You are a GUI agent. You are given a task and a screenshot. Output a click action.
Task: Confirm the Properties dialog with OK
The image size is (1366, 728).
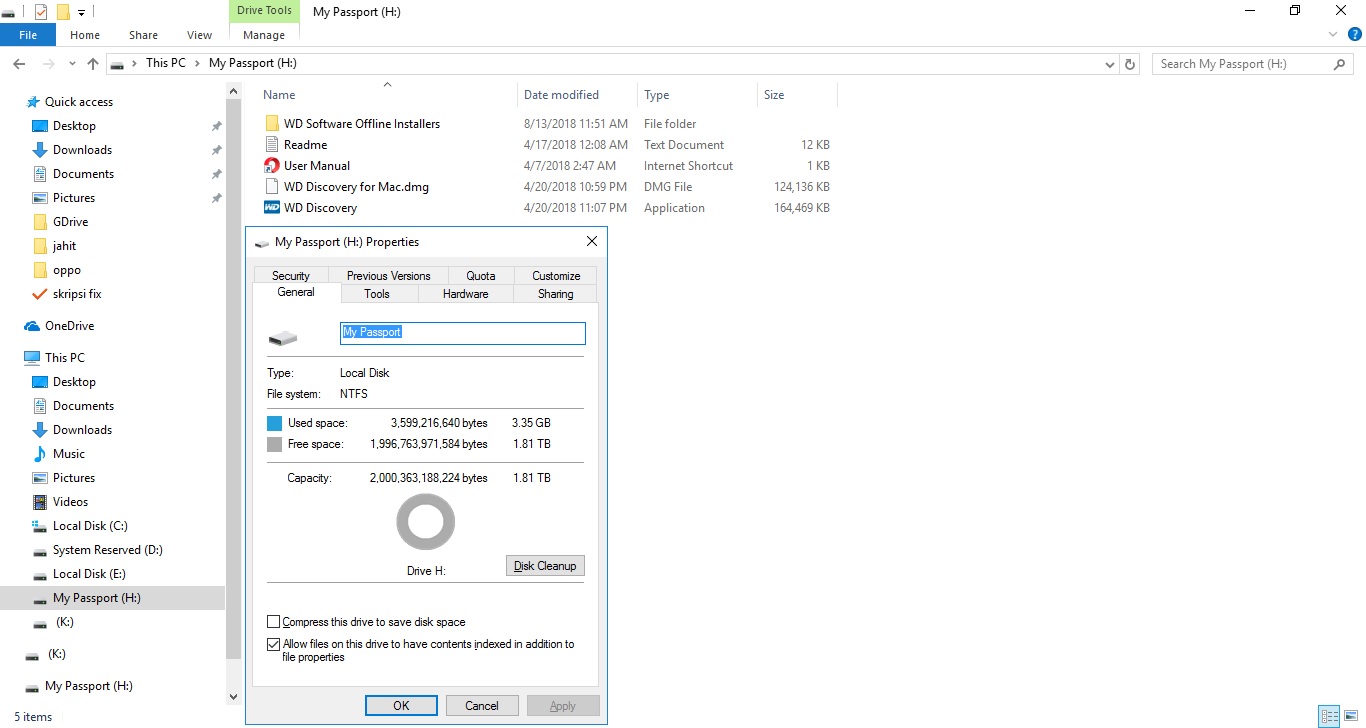401,705
